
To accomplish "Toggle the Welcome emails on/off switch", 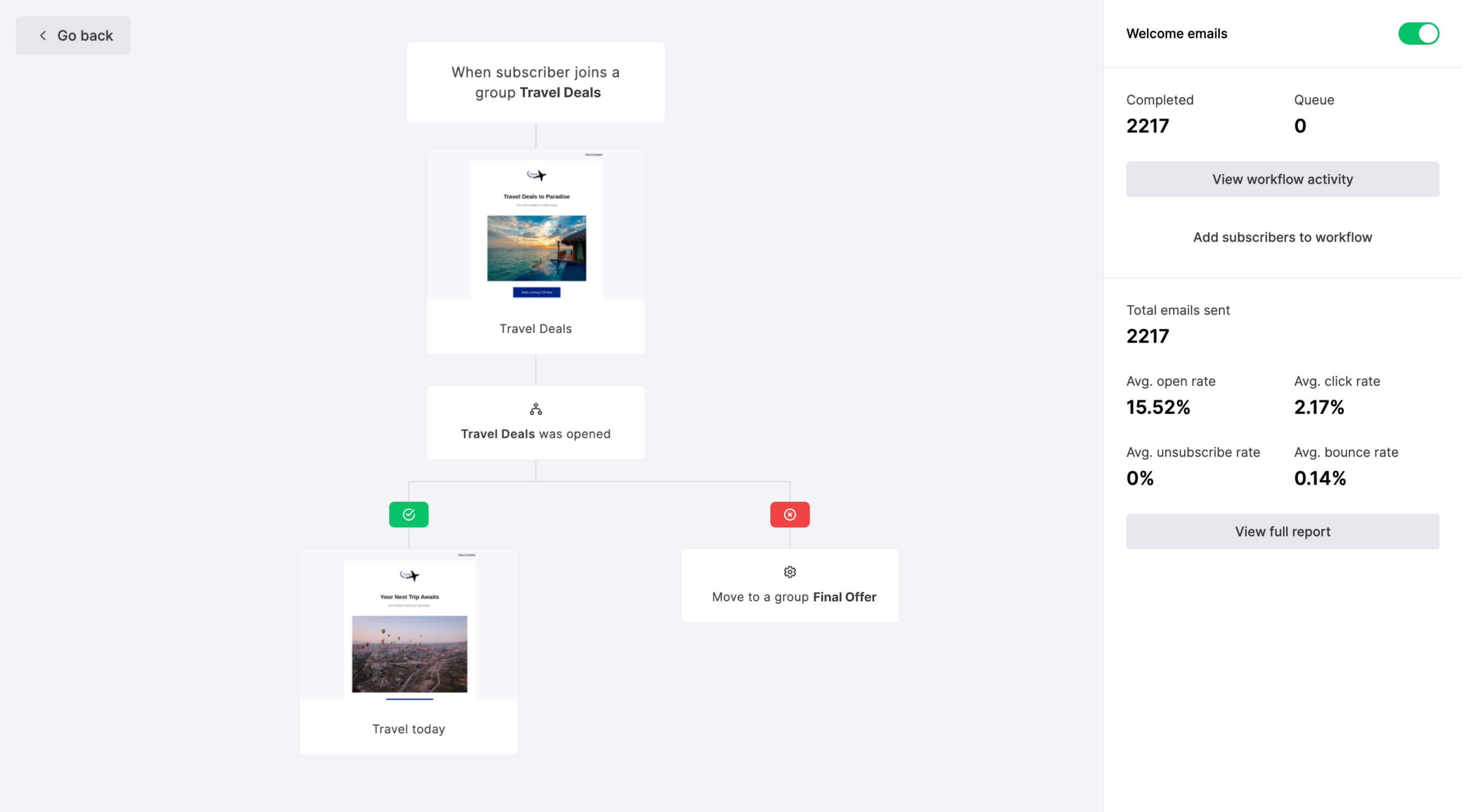I will pyautogui.click(x=1419, y=33).
